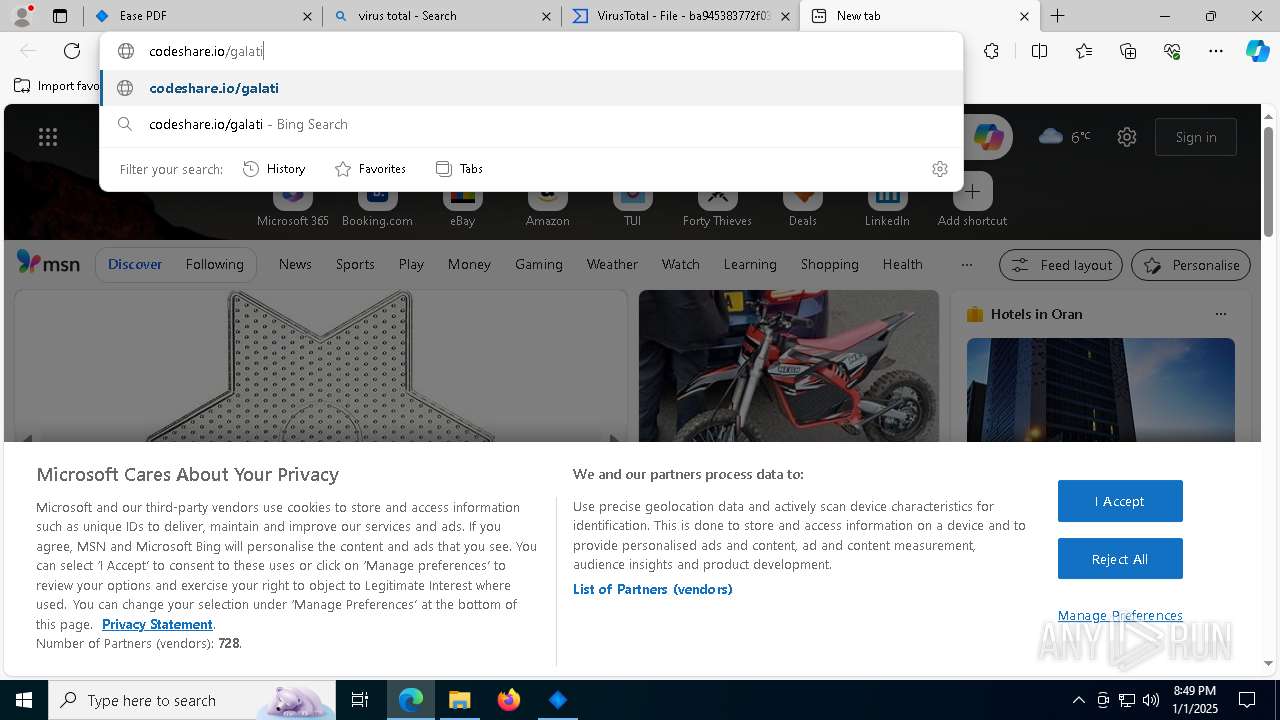Accept cookies with I Accept

[1120, 501]
